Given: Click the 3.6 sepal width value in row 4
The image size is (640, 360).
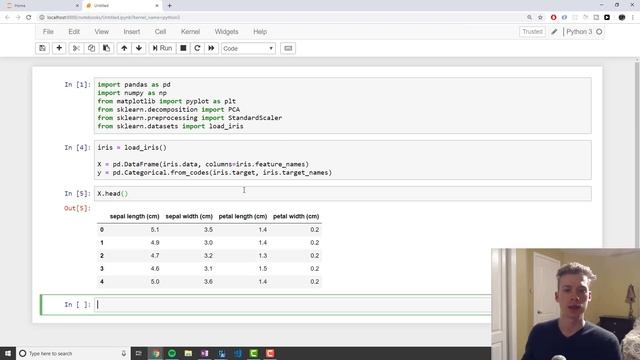Looking at the screenshot, I should [208, 282].
